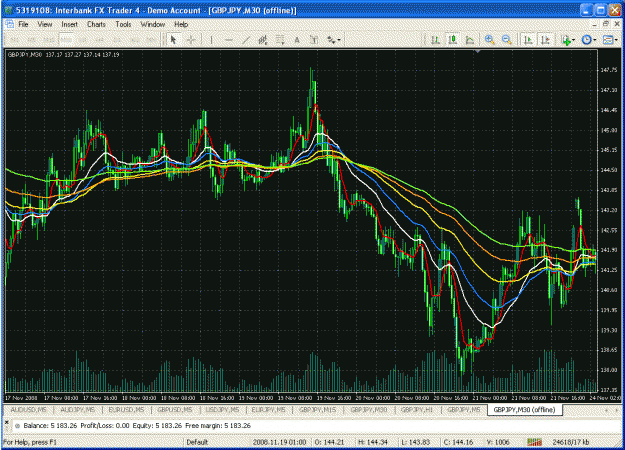This screenshot has width=625, height=450.
Task: Click the application icon in the title bar
Action: pos(8,10)
